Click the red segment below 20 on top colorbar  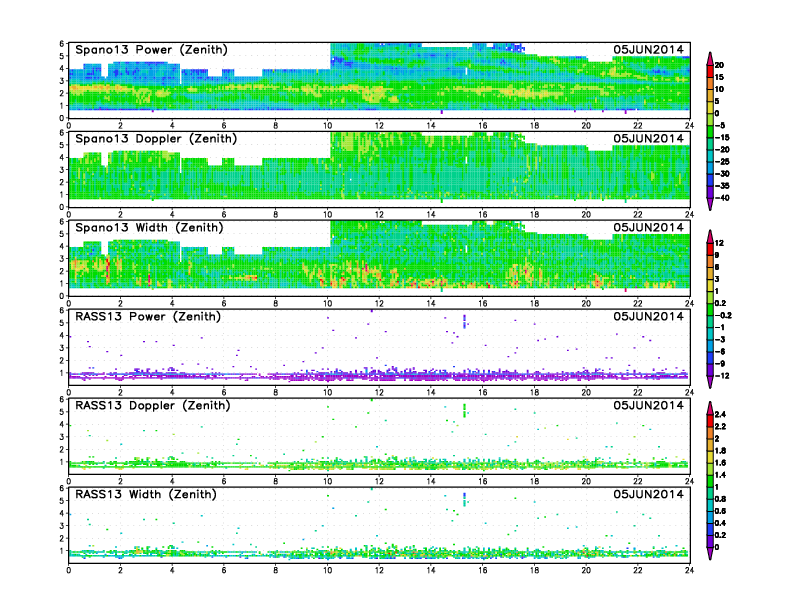[710, 71]
